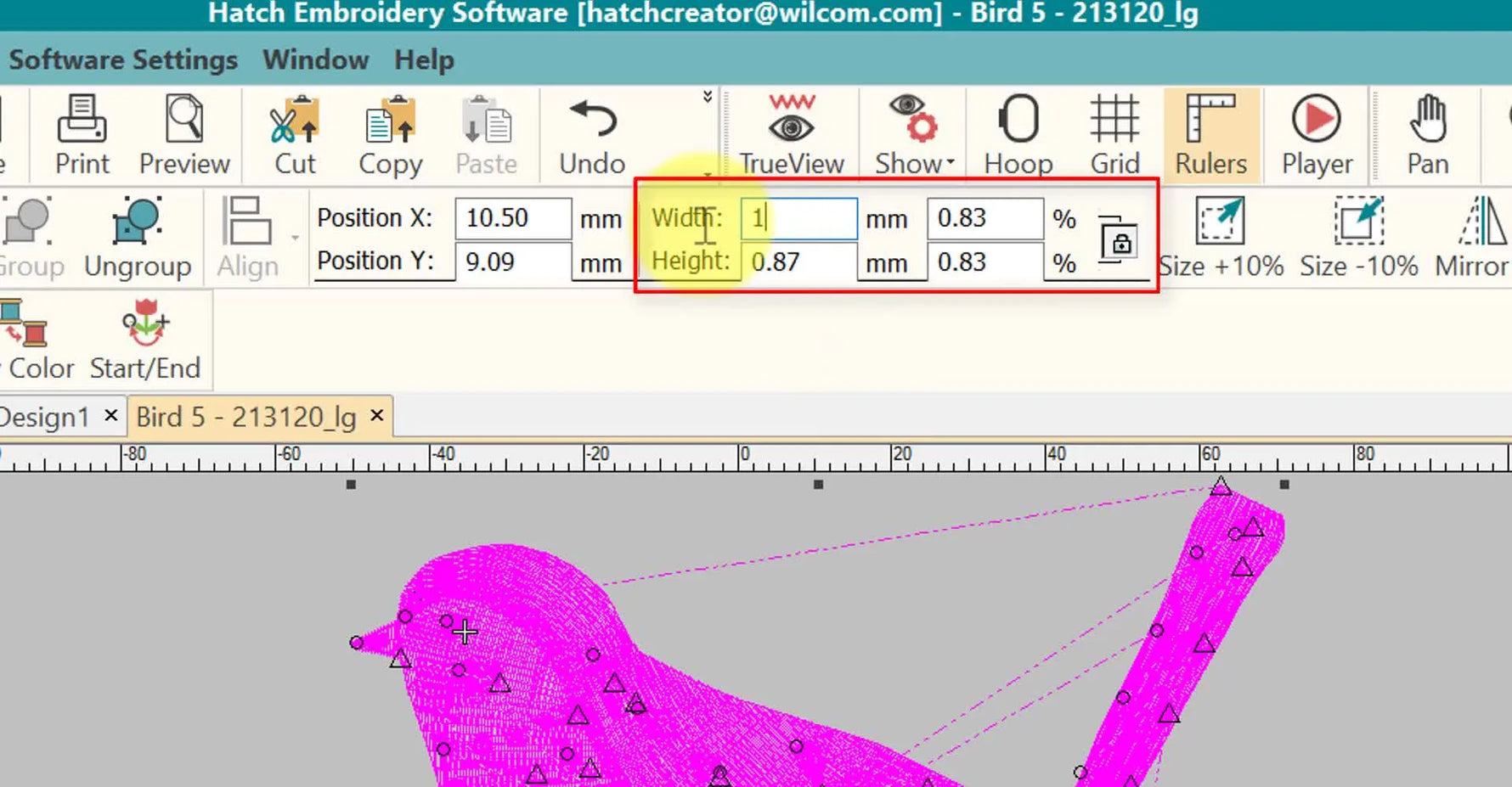Open the Start/End tool
1512x787 pixels.
145,340
